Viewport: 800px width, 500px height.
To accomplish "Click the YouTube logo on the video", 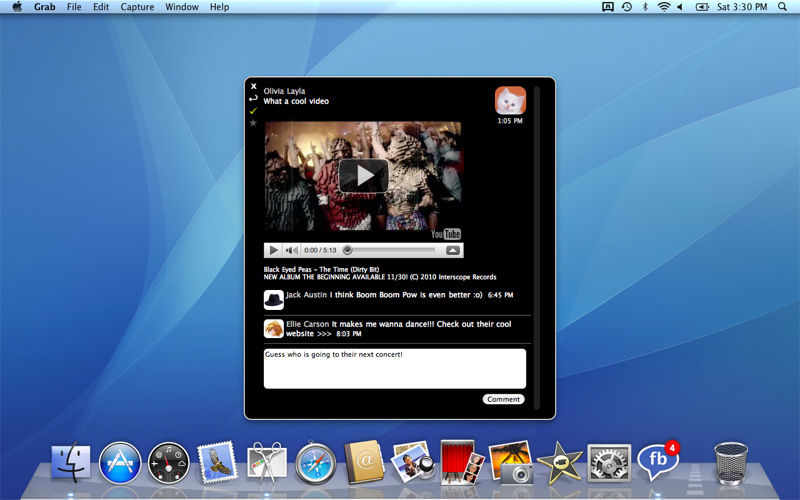I will tap(446, 234).
